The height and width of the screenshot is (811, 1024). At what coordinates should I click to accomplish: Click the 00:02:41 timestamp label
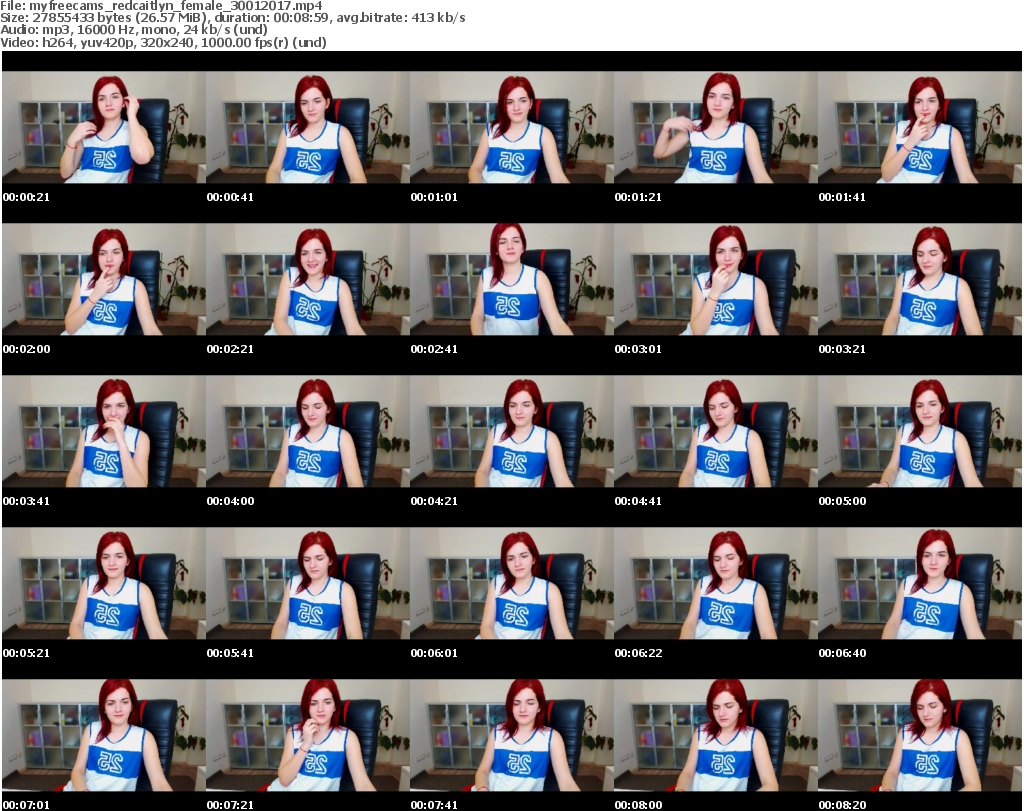pos(434,349)
